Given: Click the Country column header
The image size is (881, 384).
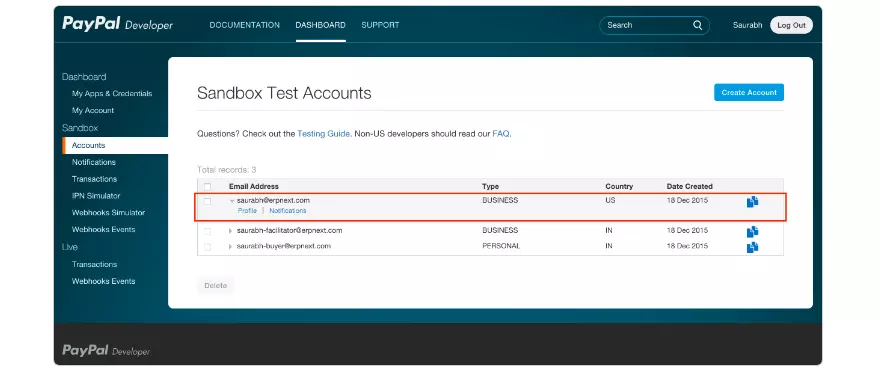Looking at the screenshot, I should click(x=619, y=187).
